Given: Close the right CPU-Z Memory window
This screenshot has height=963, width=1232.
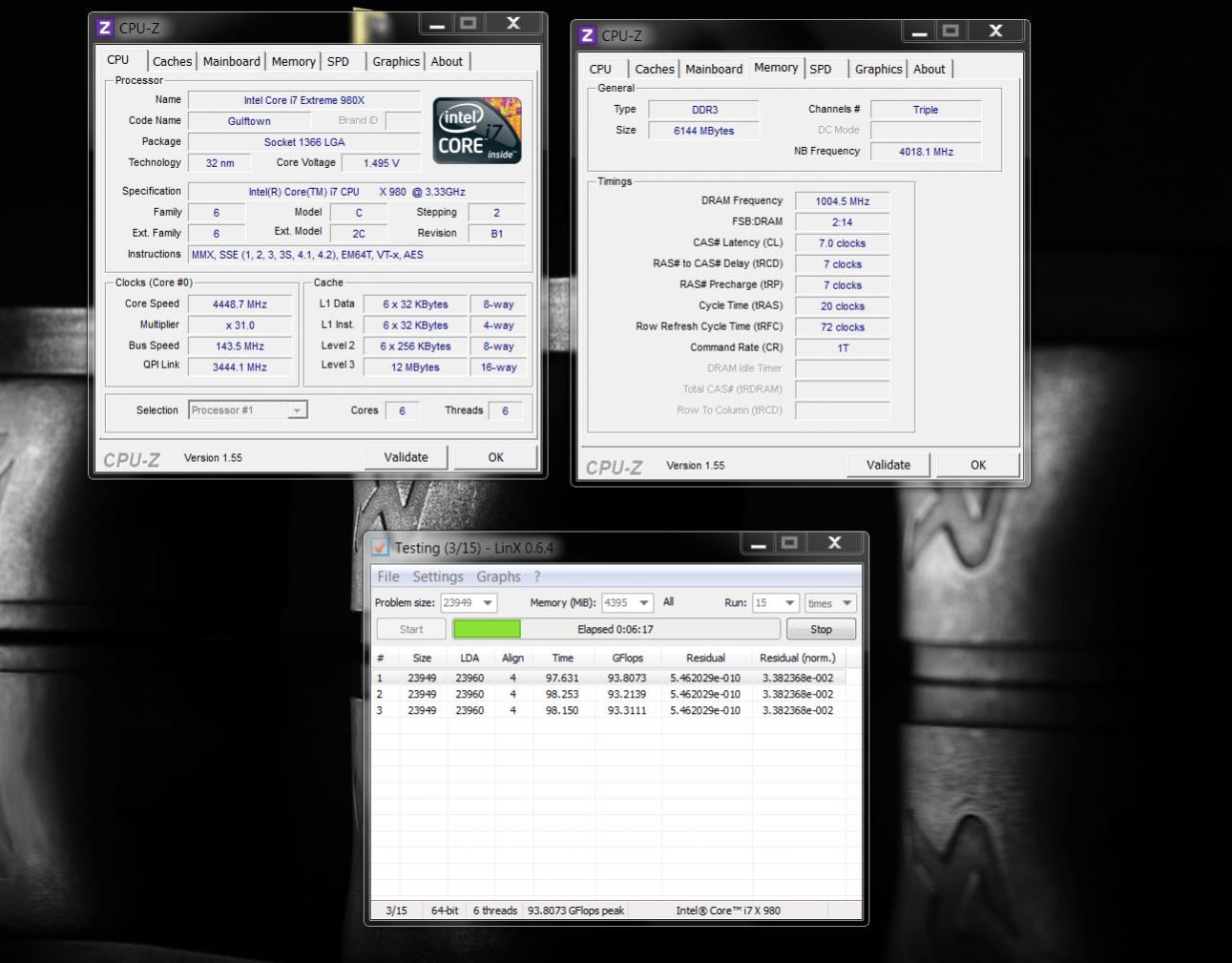Looking at the screenshot, I should pos(995,31).
